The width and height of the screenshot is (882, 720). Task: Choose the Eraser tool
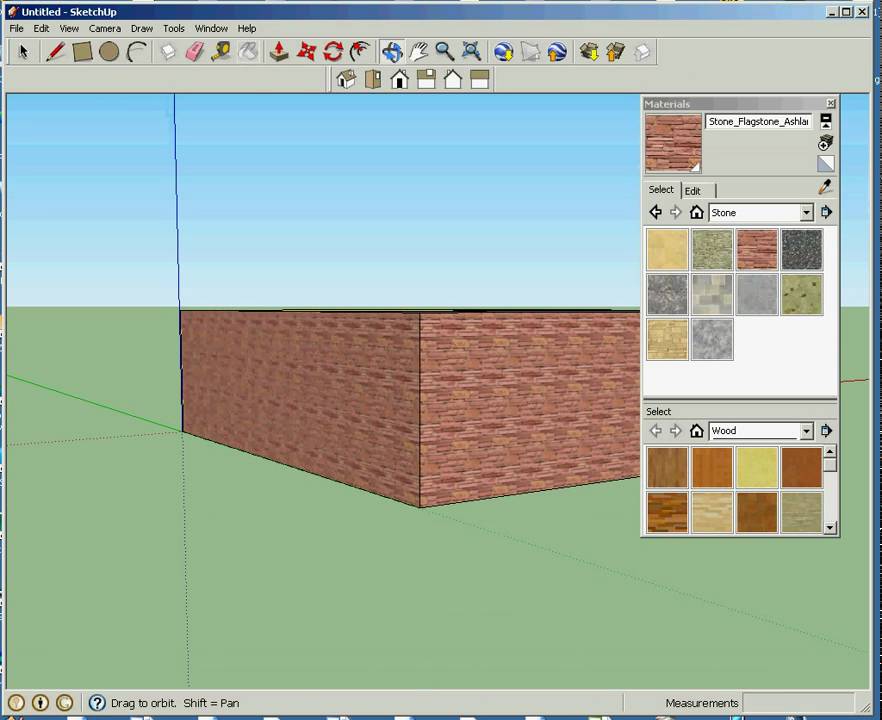pyautogui.click(x=194, y=52)
